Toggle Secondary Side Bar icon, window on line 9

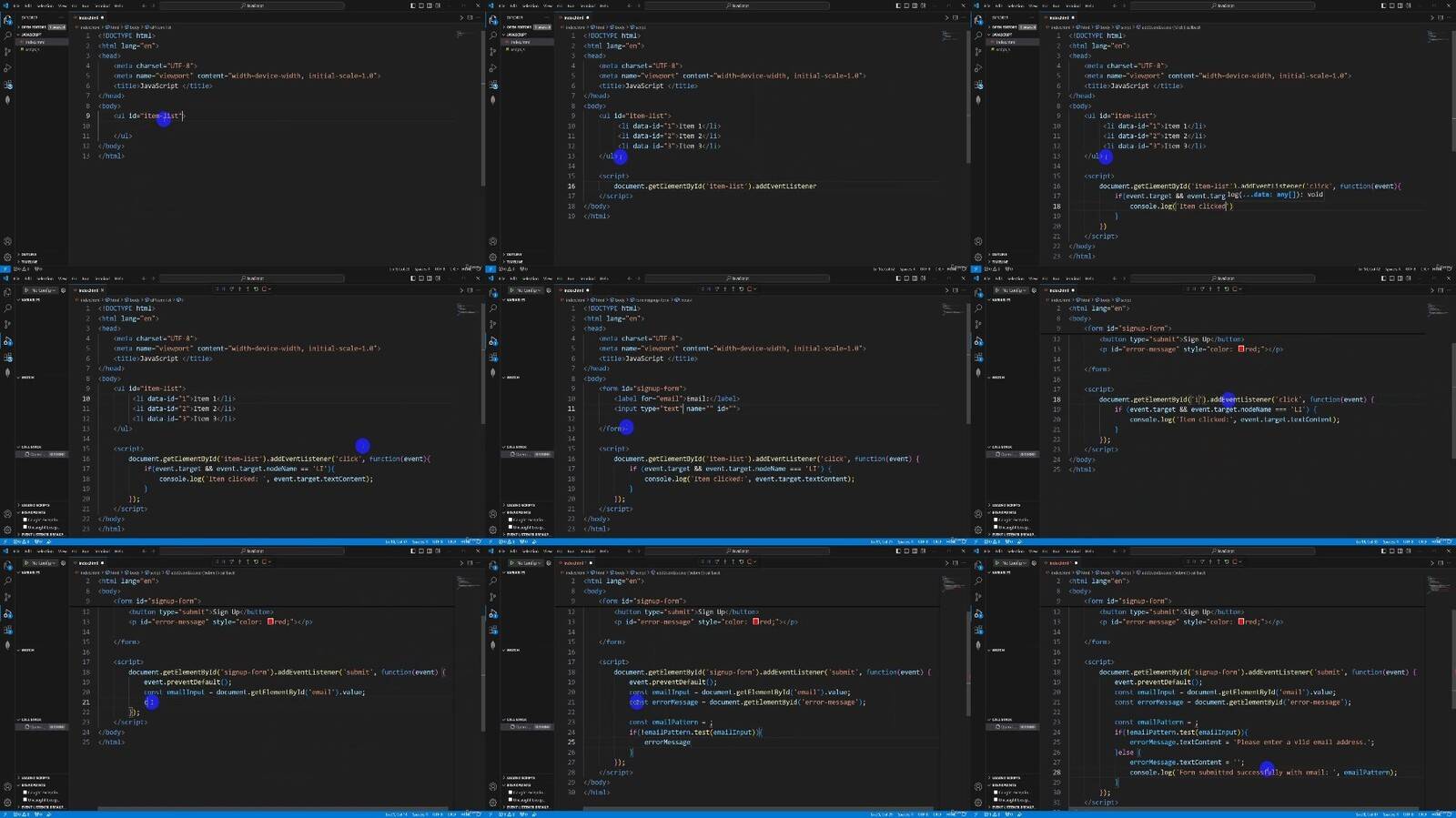point(430,5)
